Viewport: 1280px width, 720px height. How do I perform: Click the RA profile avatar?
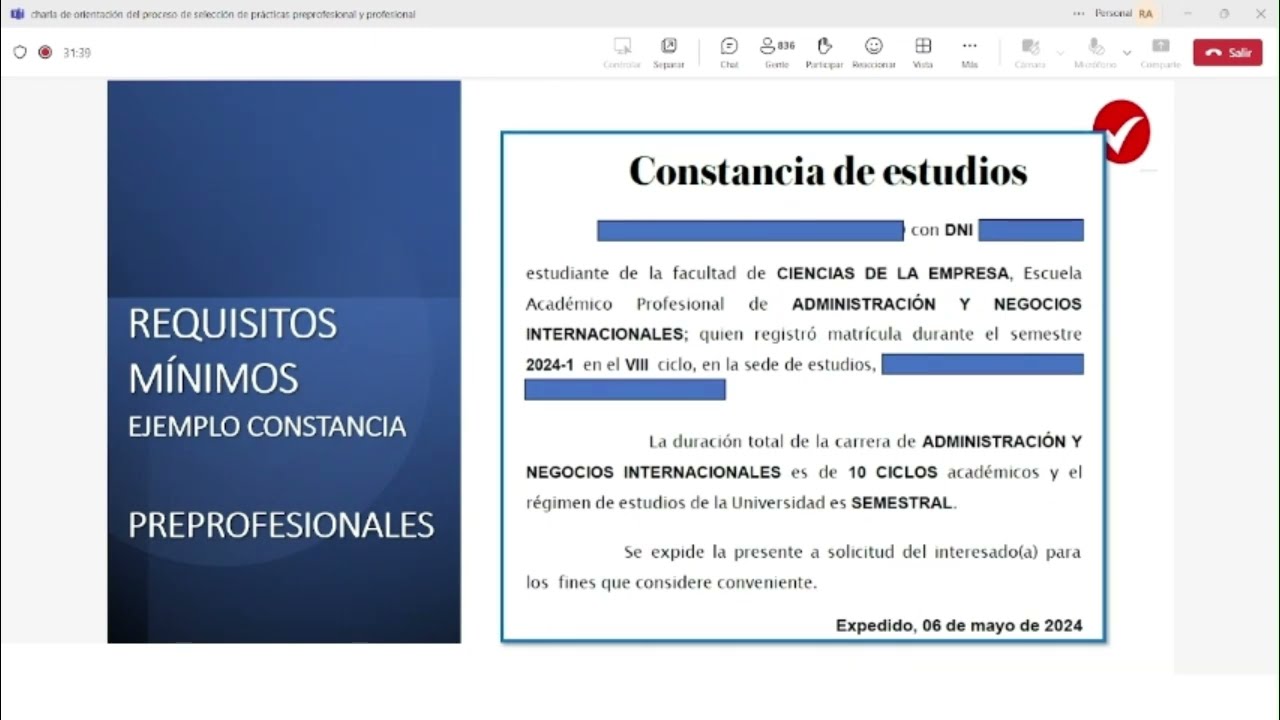pyautogui.click(x=1145, y=14)
